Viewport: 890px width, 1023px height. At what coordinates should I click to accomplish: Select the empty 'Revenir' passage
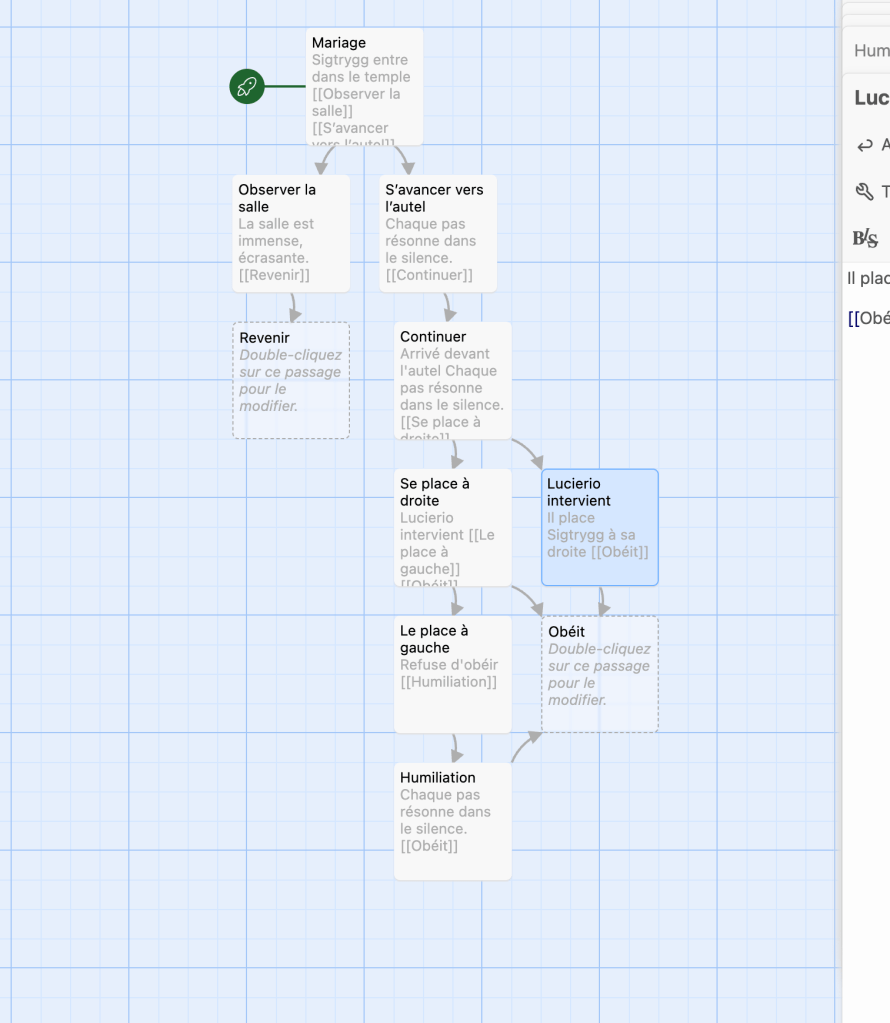291,380
